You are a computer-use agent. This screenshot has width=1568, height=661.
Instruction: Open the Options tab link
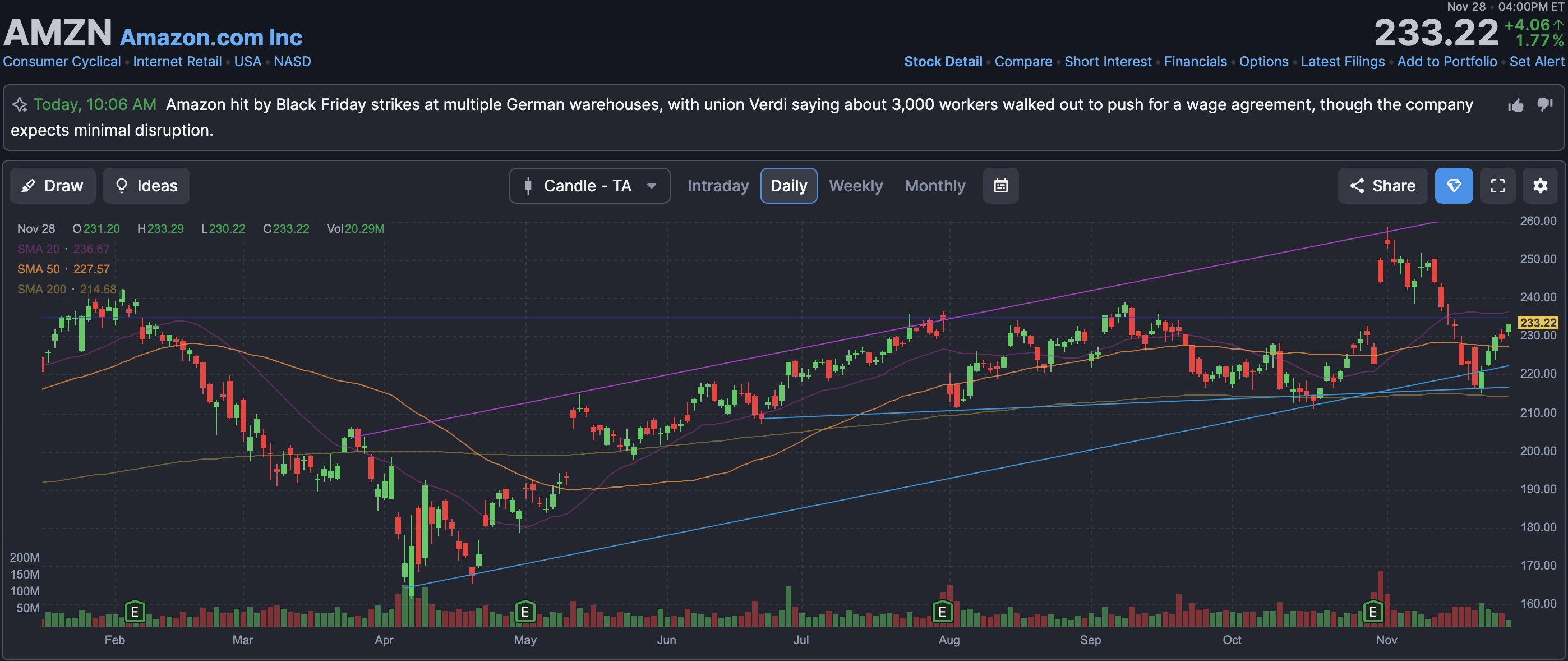tap(1263, 62)
